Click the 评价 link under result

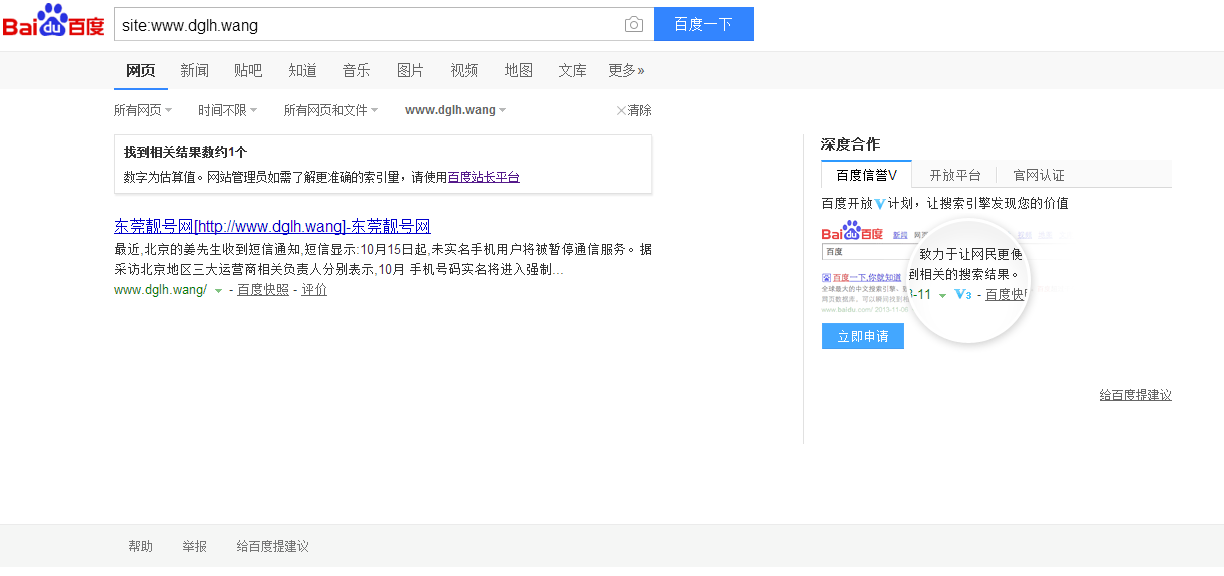click(x=314, y=290)
